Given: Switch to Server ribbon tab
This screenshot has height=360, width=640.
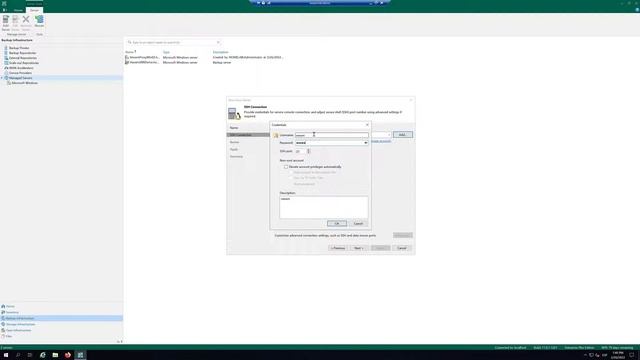Looking at the screenshot, I should (x=34, y=10).
